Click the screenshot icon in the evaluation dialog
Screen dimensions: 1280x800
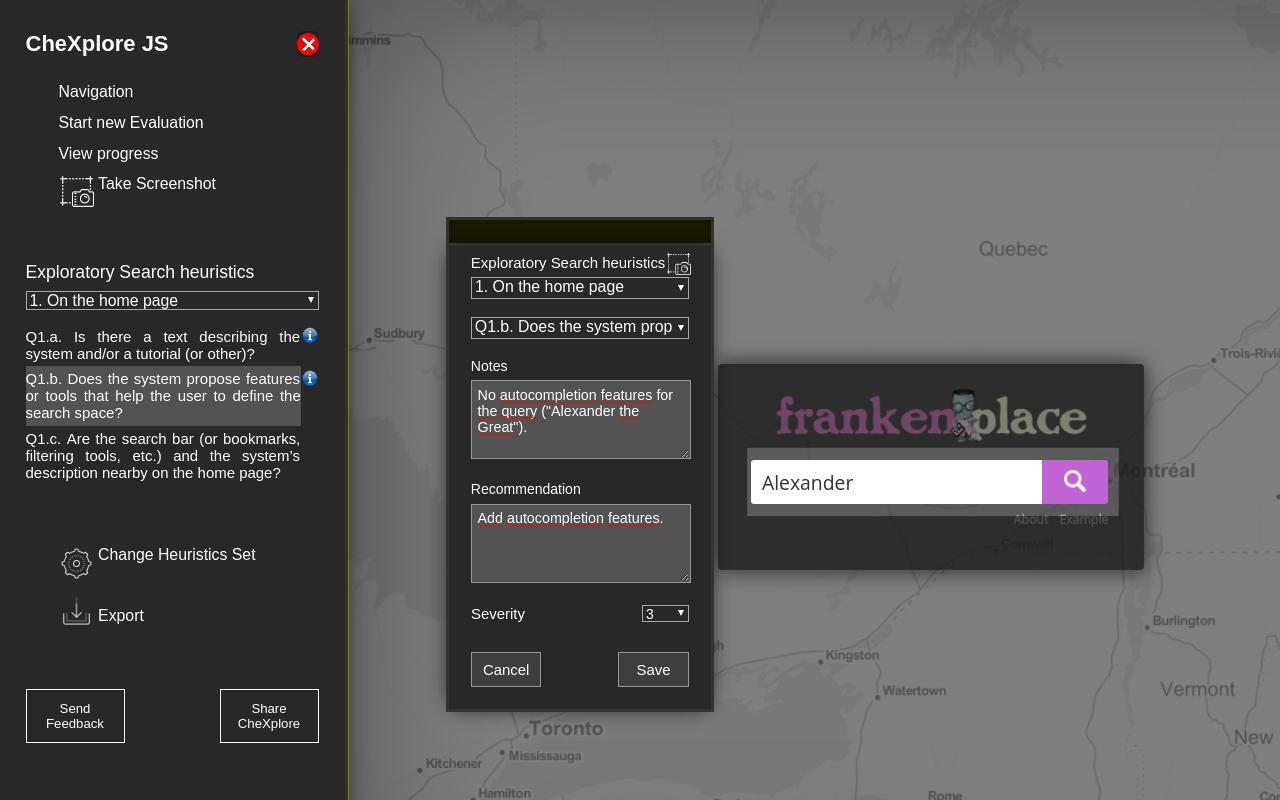pos(679,265)
